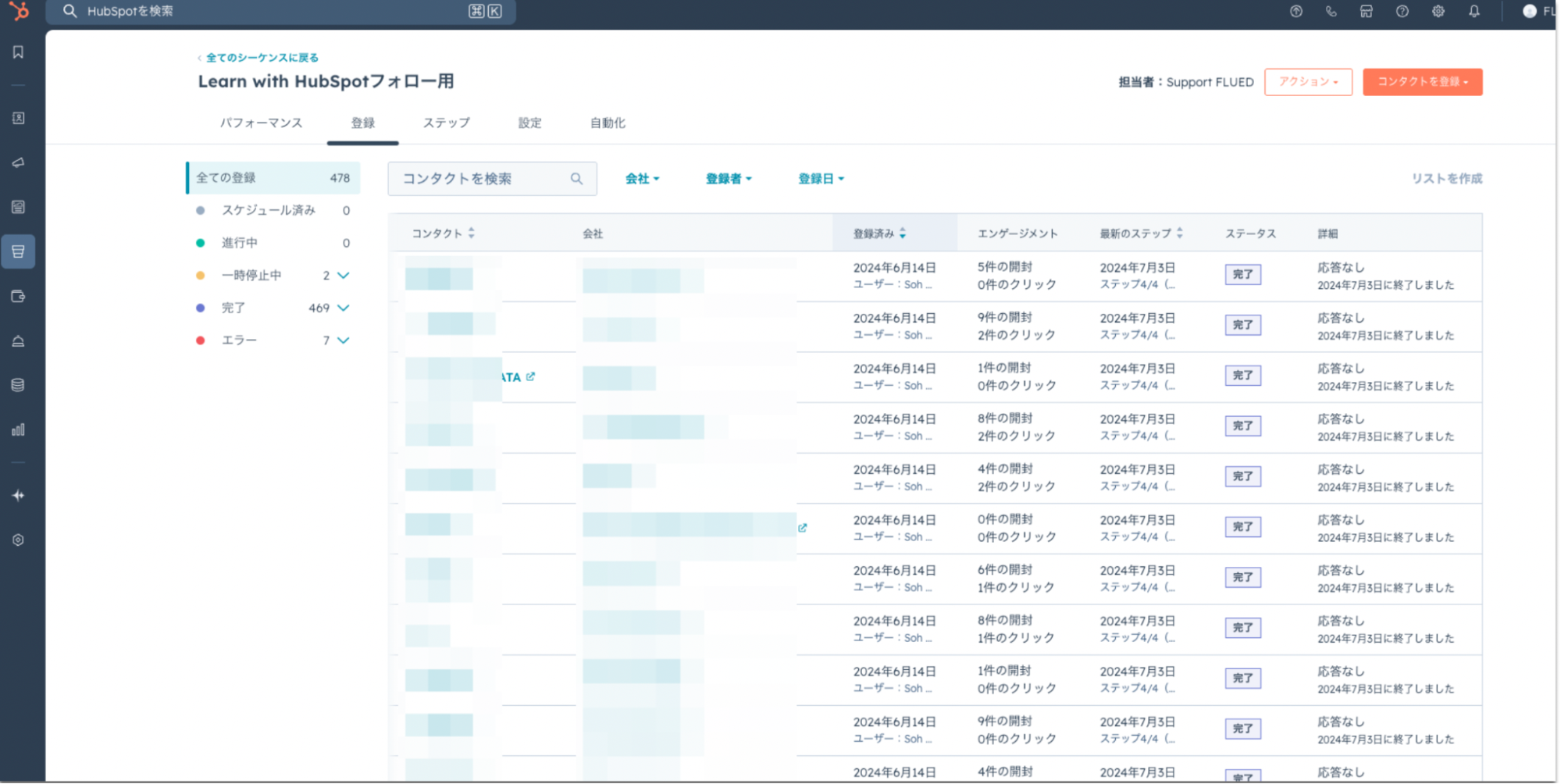Expand the 一時停止中 status chevron

pos(343,276)
